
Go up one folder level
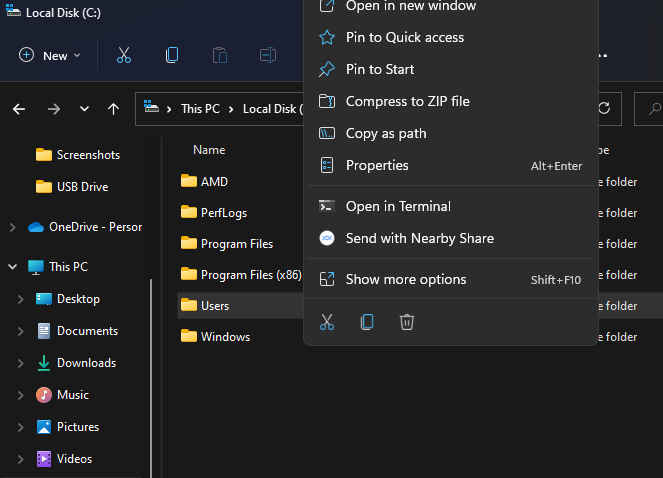(113, 109)
